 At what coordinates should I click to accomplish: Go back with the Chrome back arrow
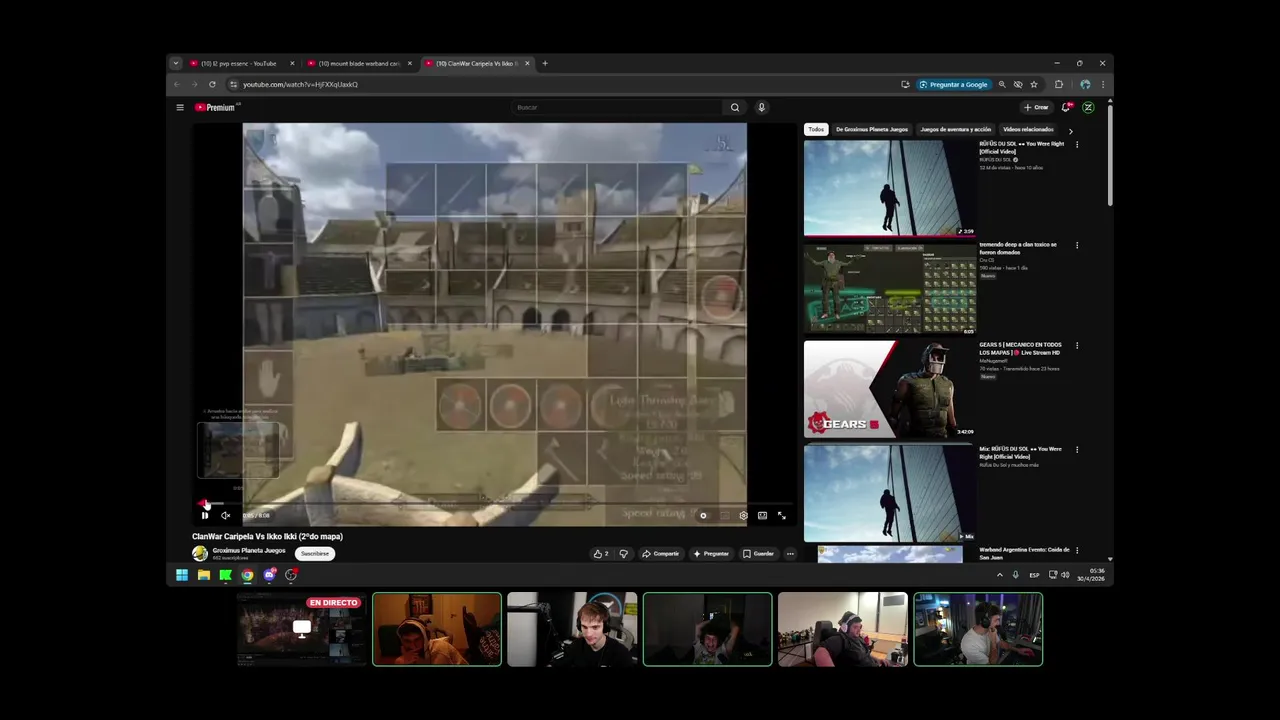pos(178,84)
